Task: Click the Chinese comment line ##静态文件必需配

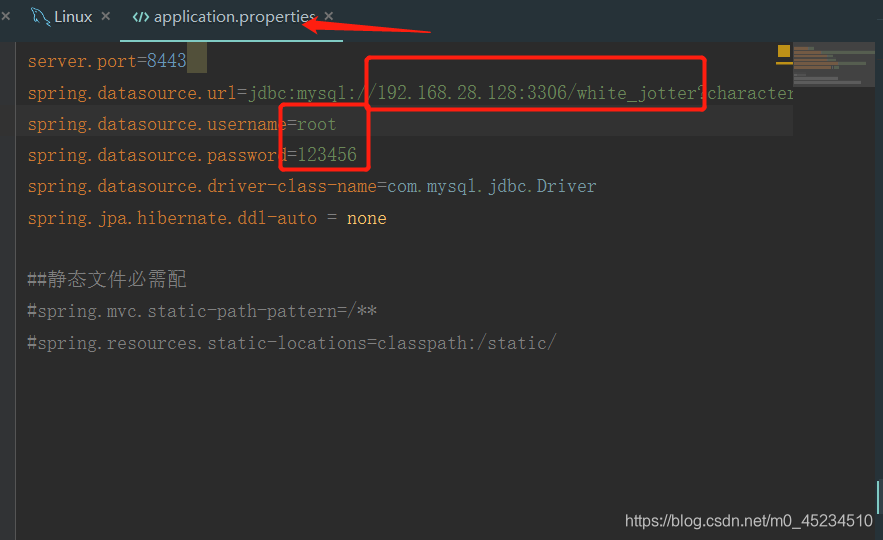Action: pos(106,279)
